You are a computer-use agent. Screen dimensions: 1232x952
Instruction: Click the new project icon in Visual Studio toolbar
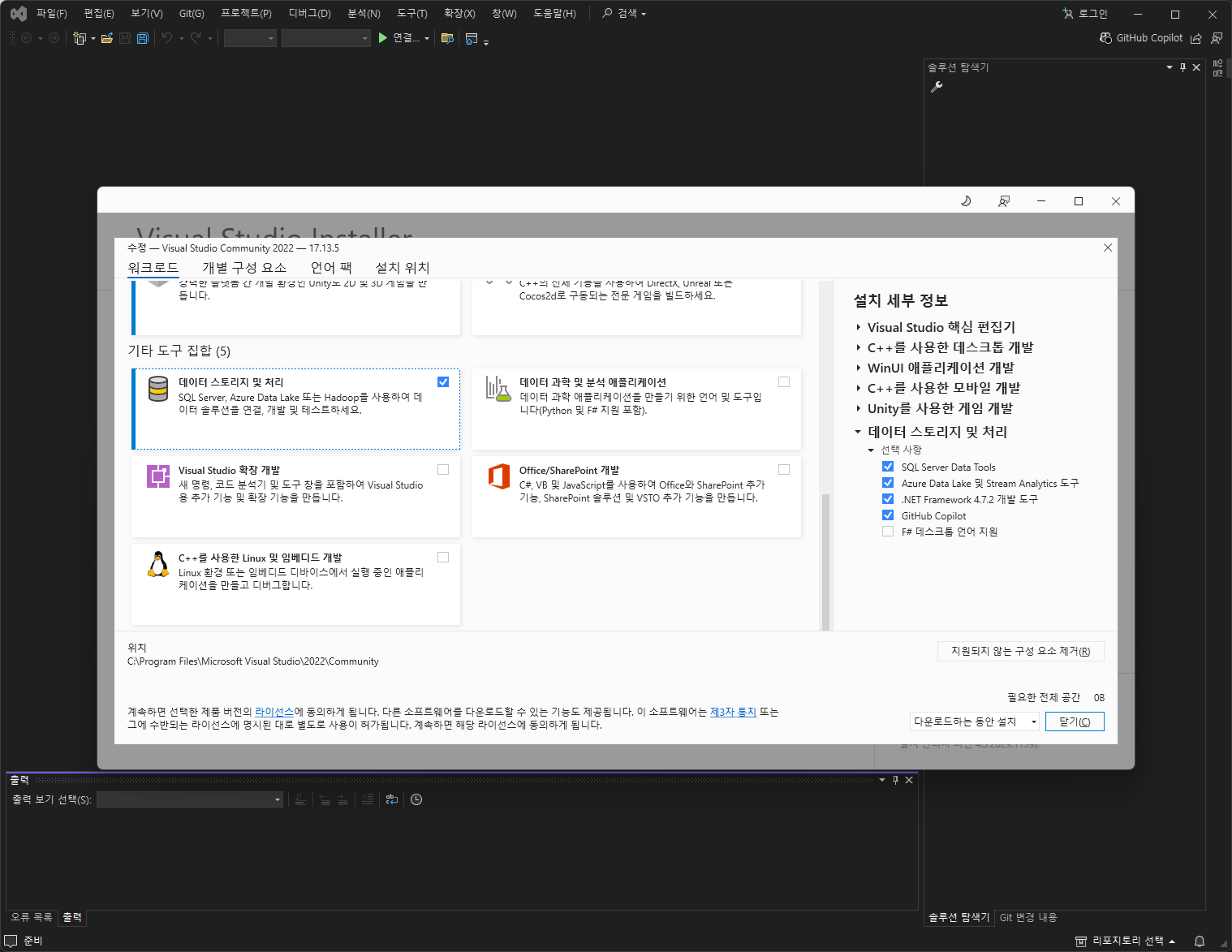80,38
